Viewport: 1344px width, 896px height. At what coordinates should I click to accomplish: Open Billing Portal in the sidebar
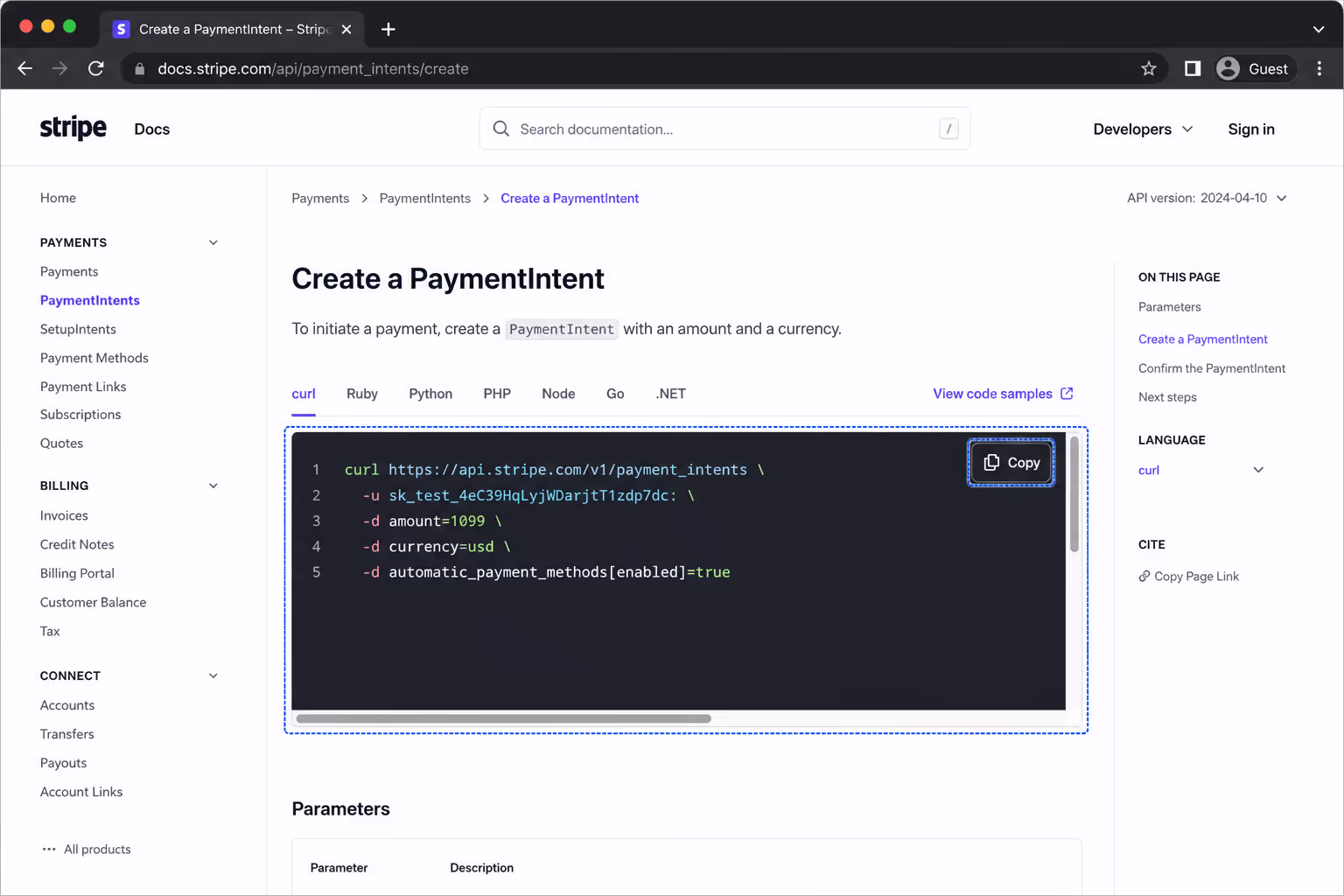point(77,573)
